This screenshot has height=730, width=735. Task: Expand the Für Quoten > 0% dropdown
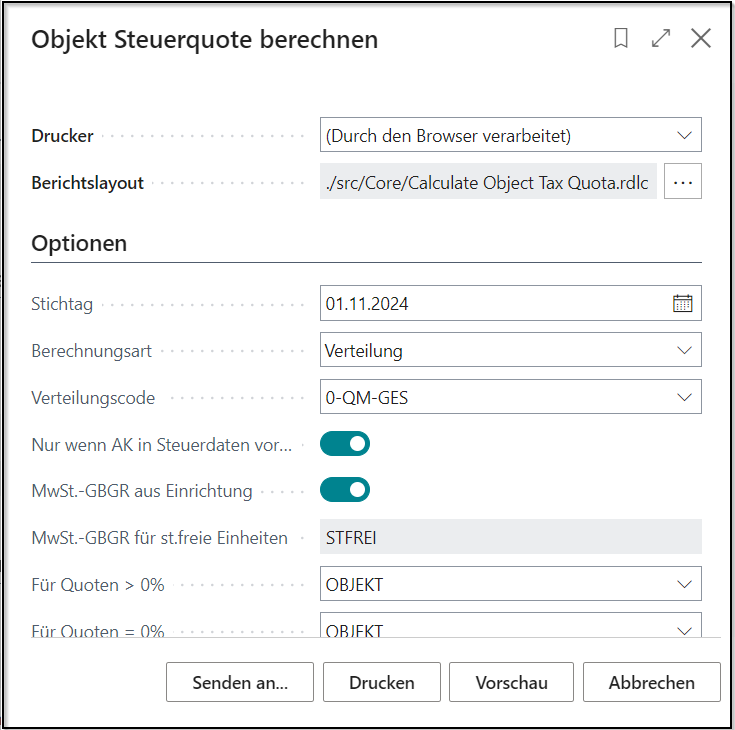511,584
